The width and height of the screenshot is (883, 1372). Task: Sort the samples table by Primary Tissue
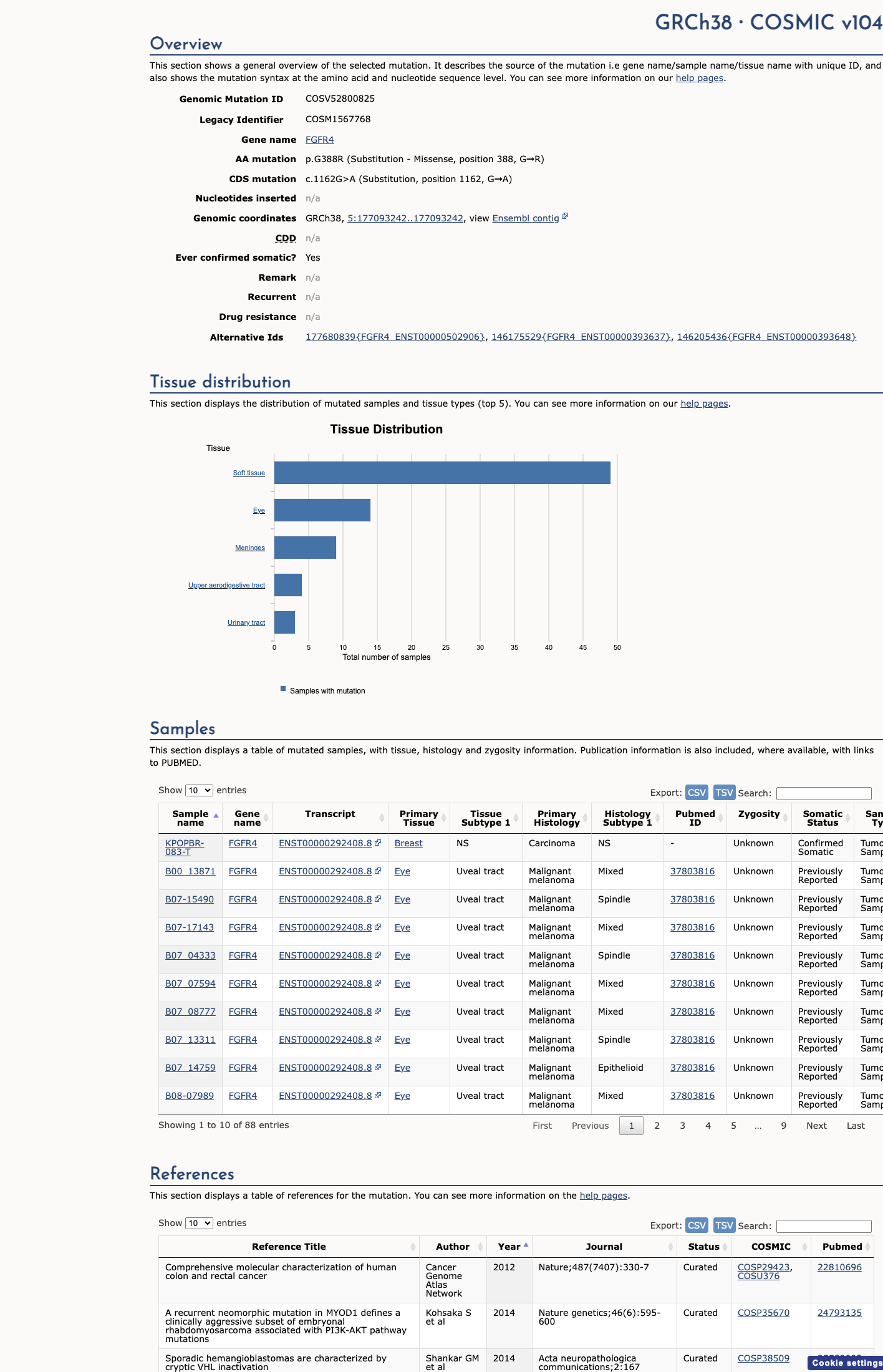pyautogui.click(x=418, y=818)
